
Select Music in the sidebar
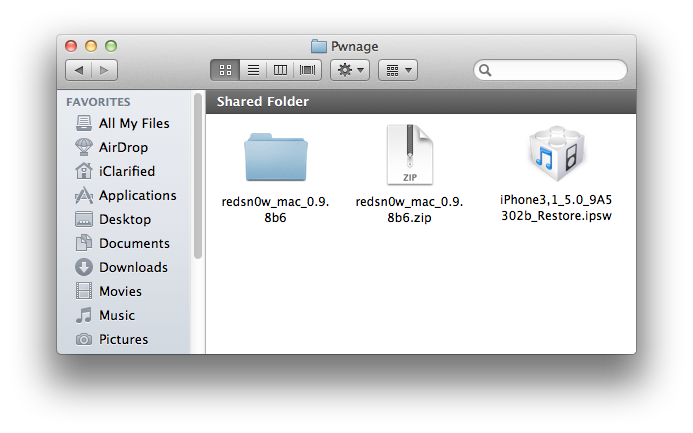[x=116, y=315]
